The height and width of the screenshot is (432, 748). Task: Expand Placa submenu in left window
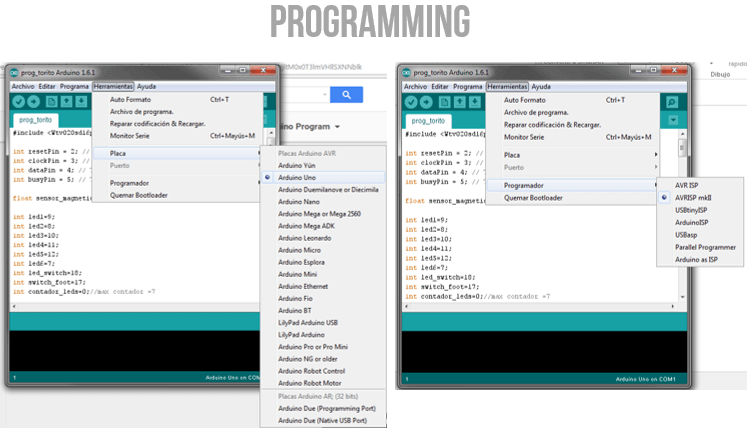tap(177, 153)
